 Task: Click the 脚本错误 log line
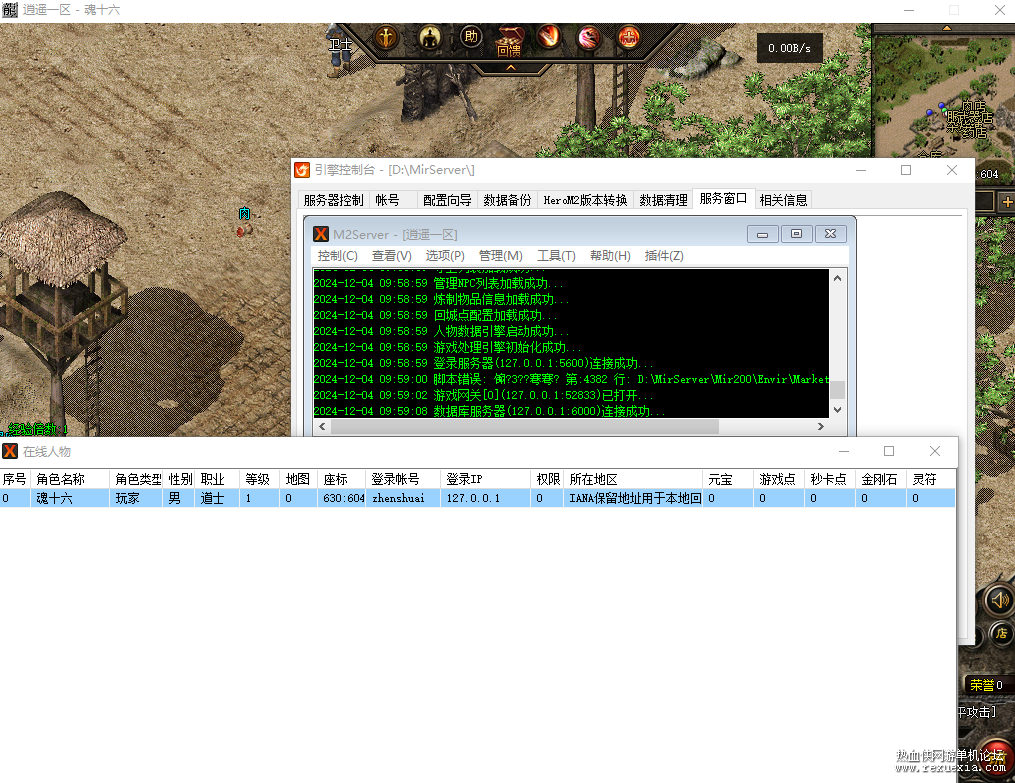[571, 379]
